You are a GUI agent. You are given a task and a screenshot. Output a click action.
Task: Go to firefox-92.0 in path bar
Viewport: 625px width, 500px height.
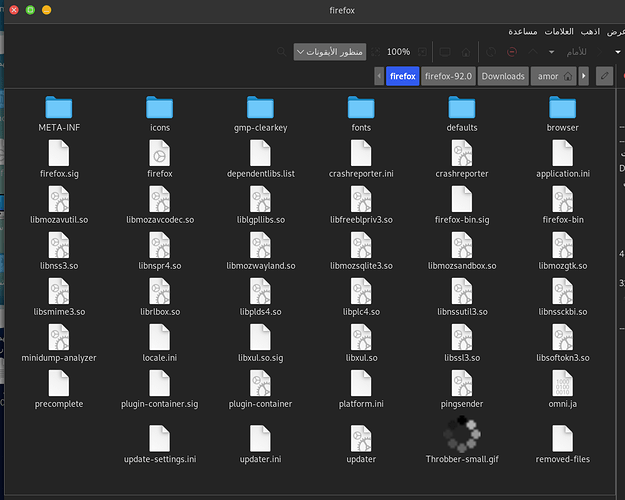pyautogui.click(x=449, y=76)
